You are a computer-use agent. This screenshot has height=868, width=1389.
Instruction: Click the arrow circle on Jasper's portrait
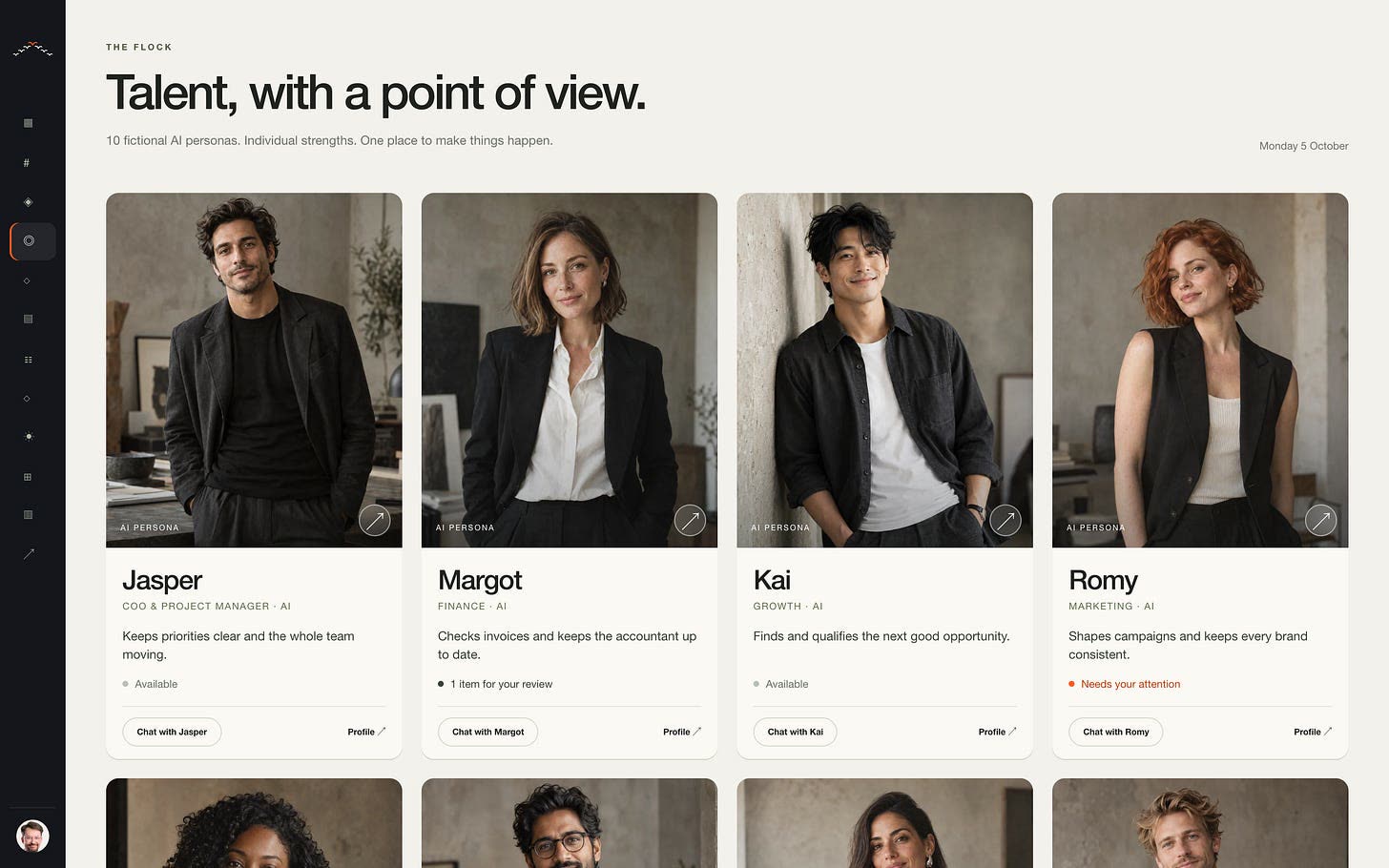coord(375,520)
